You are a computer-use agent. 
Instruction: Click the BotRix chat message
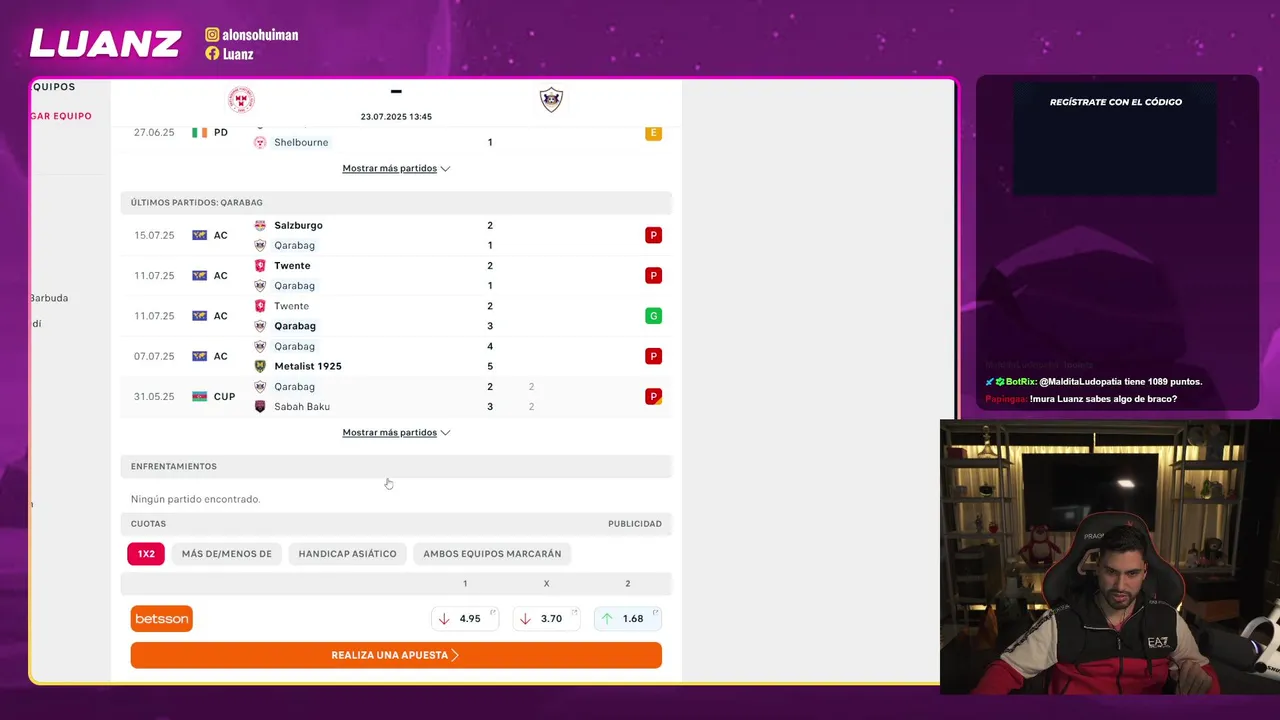tap(1094, 382)
